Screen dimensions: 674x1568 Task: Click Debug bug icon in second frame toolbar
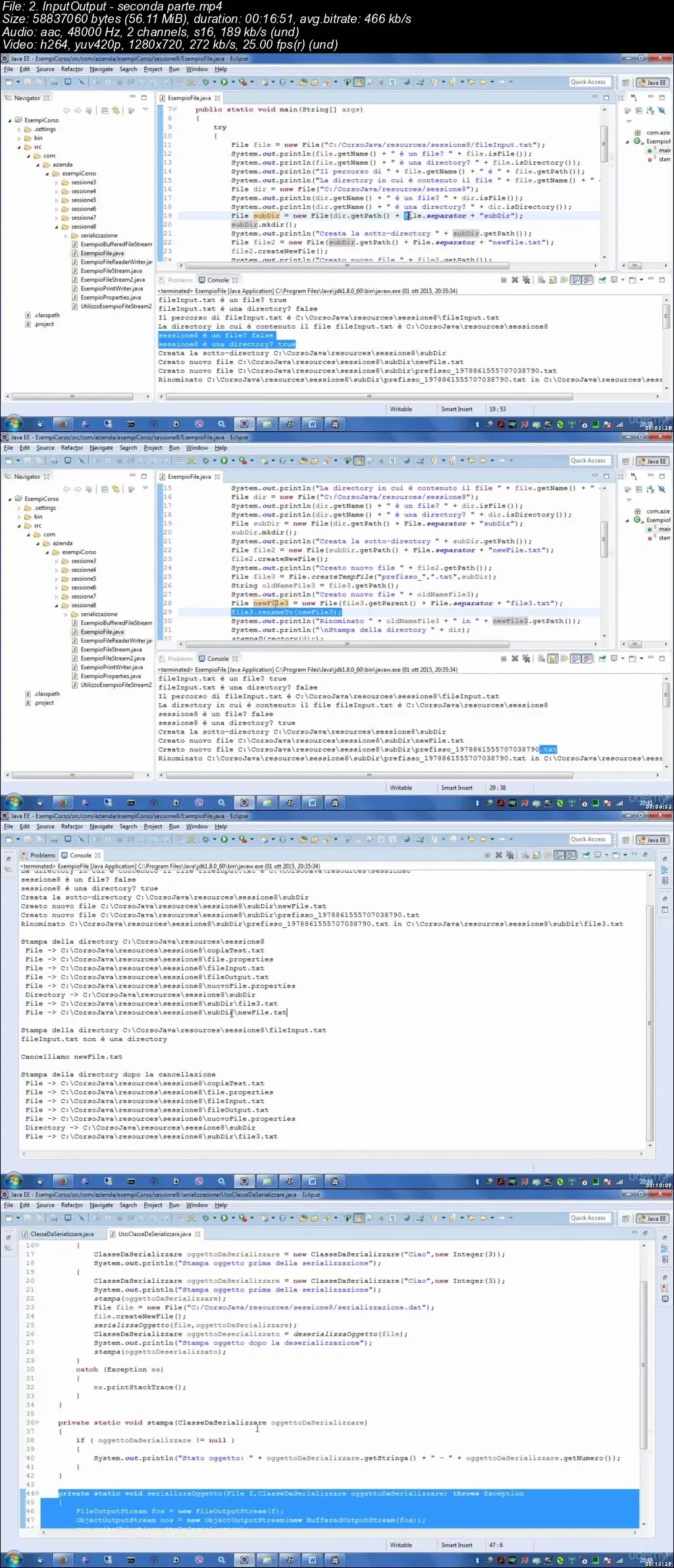205,461
